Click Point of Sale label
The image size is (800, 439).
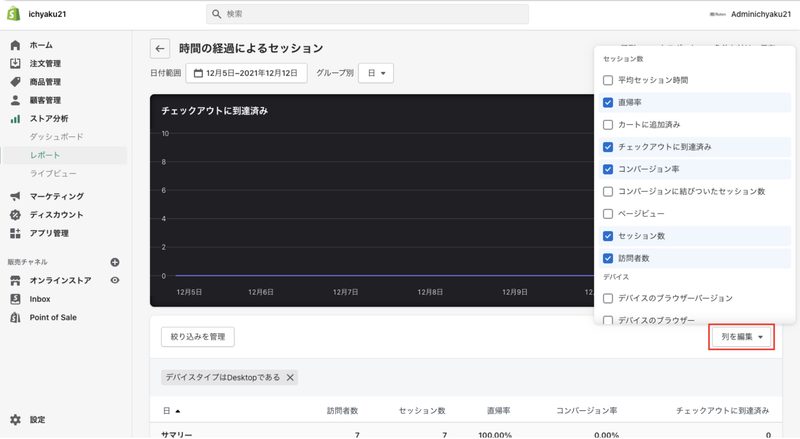(x=53, y=318)
